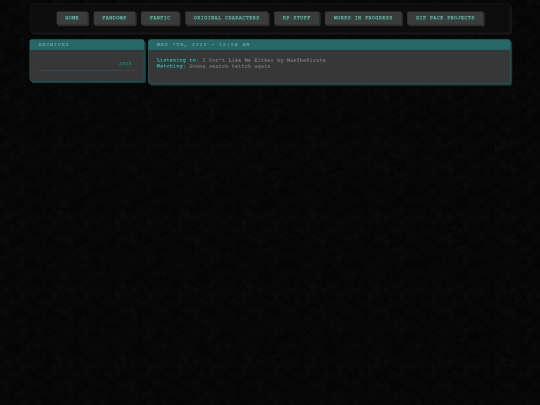Open Original Characters page
This screenshot has height=405, width=540.
[x=227, y=18]
